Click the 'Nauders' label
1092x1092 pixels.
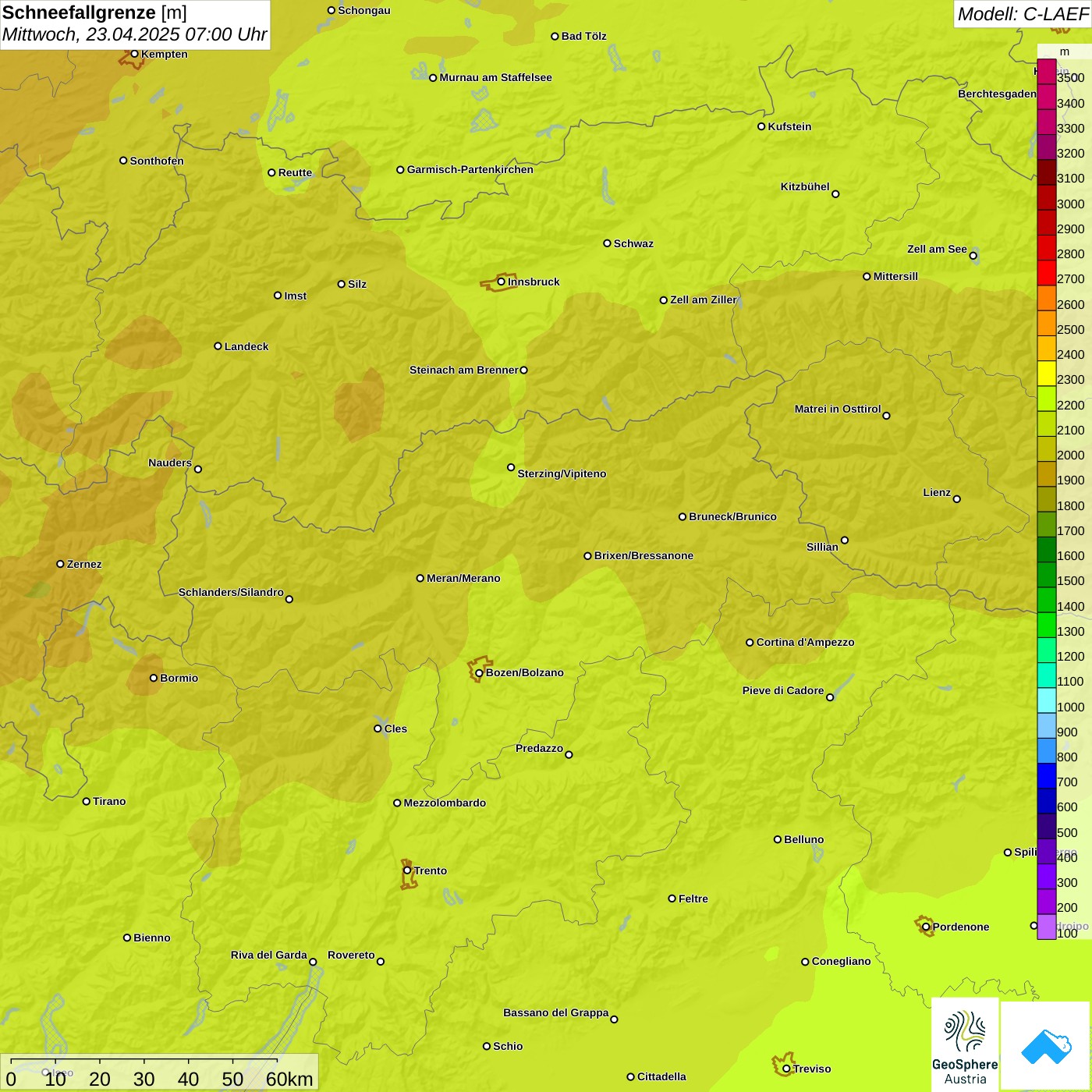click(170, 463)
